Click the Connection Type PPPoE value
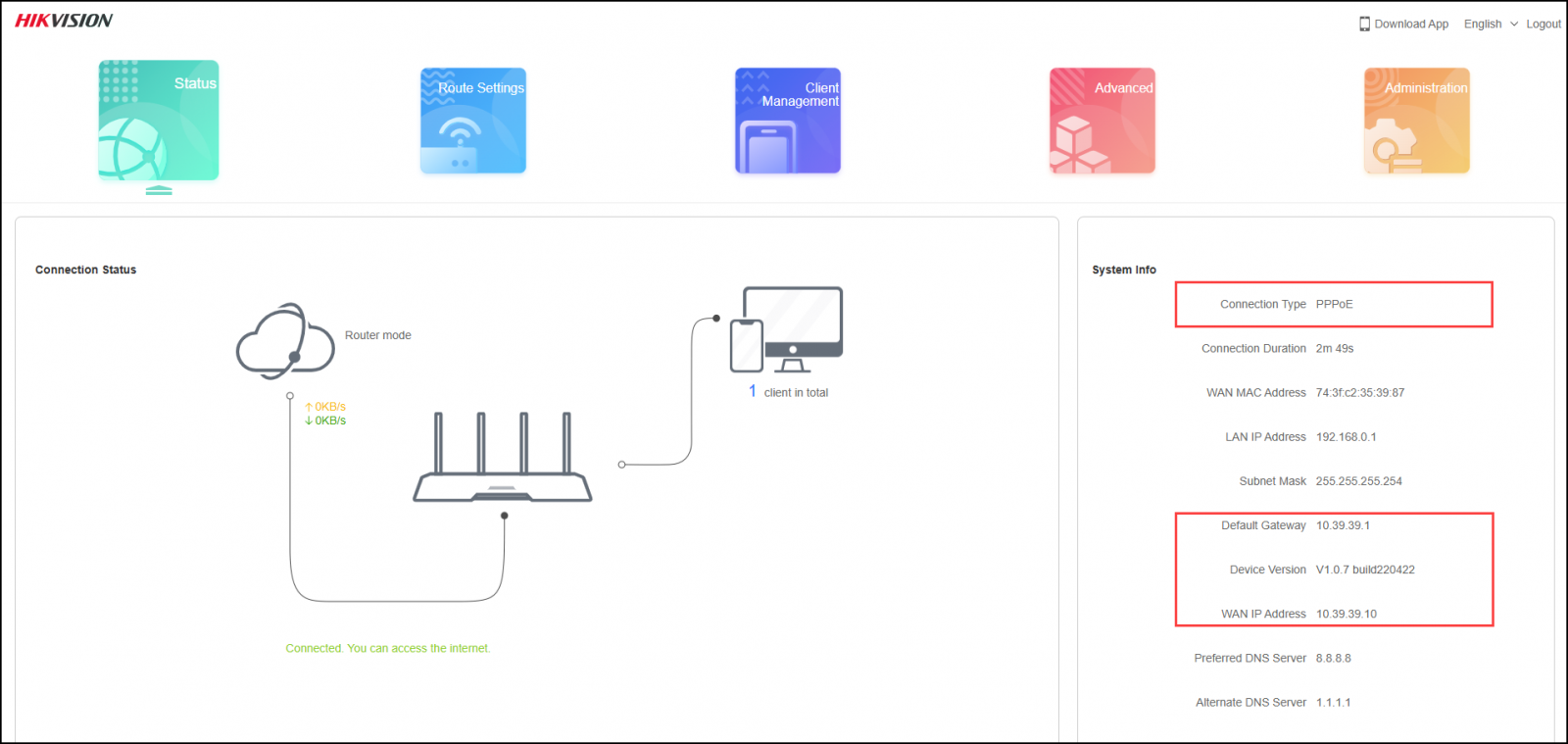 (x=1334, y=304)
